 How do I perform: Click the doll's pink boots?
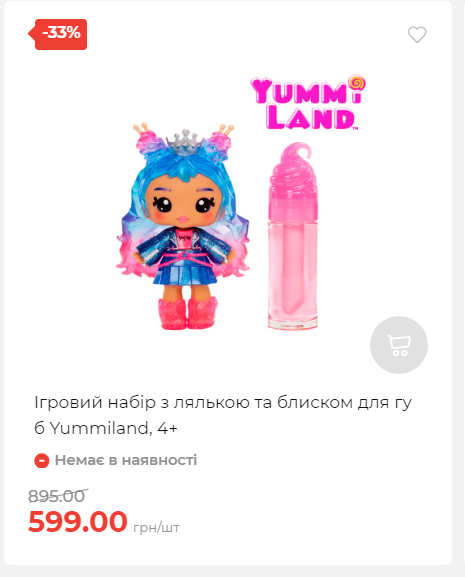(188, 314)
